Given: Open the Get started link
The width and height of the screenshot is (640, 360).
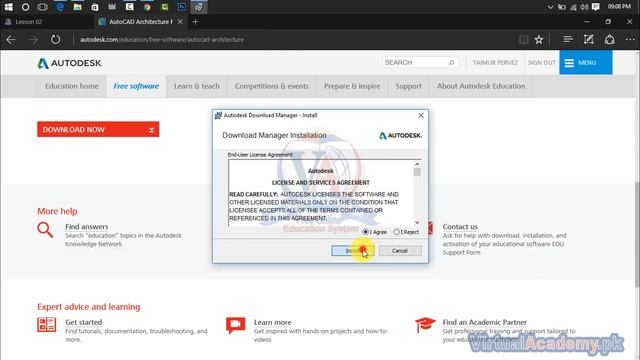Looking at the screenshot, I should [x=84, y=322].
